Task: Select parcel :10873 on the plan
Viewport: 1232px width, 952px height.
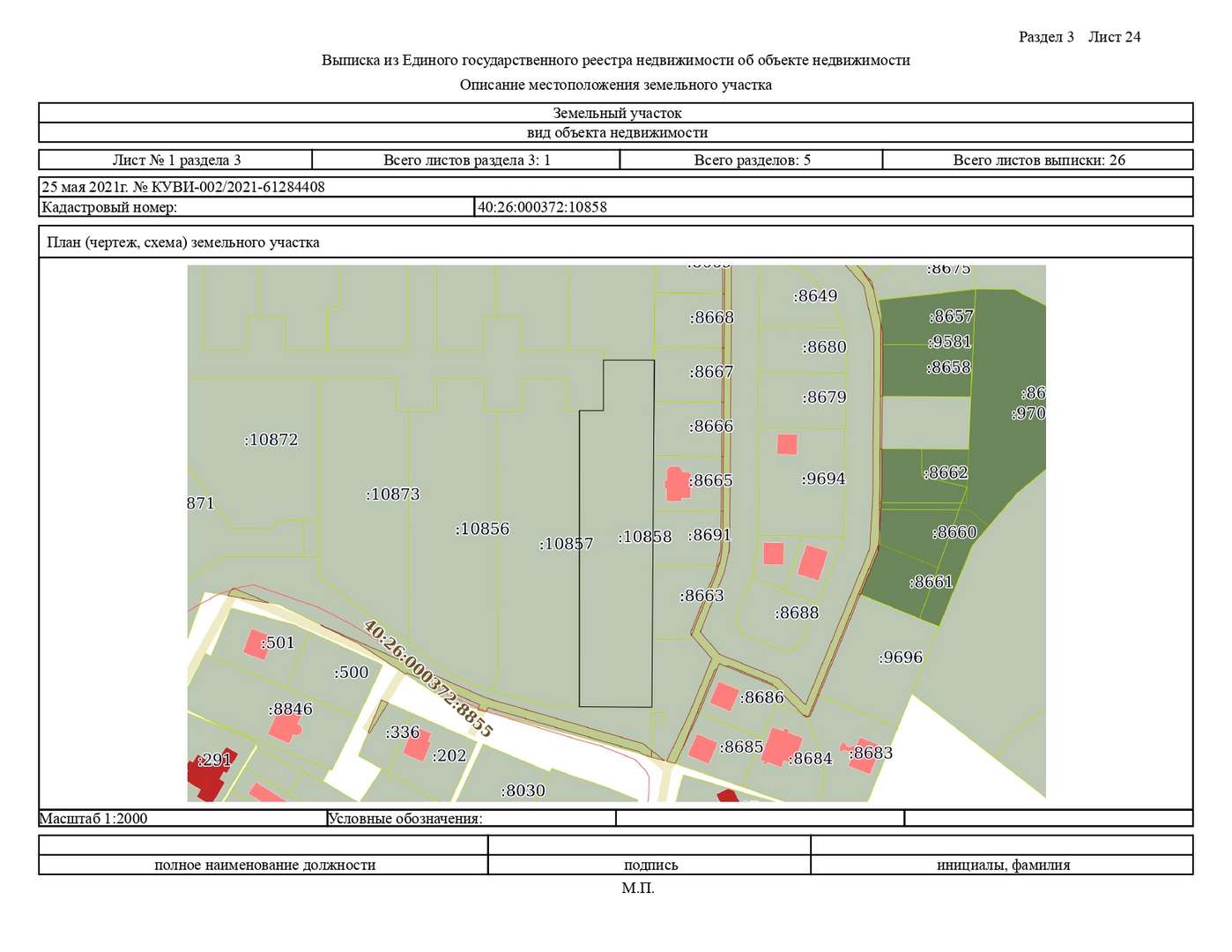Action: tap(393, 495)
